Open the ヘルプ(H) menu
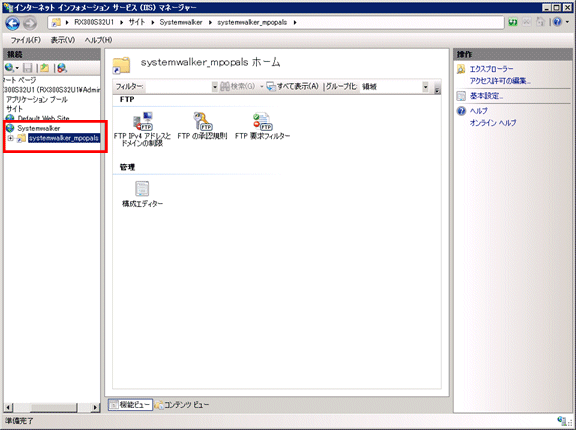This screenshot has width=576, height=430. click(98, 40)
